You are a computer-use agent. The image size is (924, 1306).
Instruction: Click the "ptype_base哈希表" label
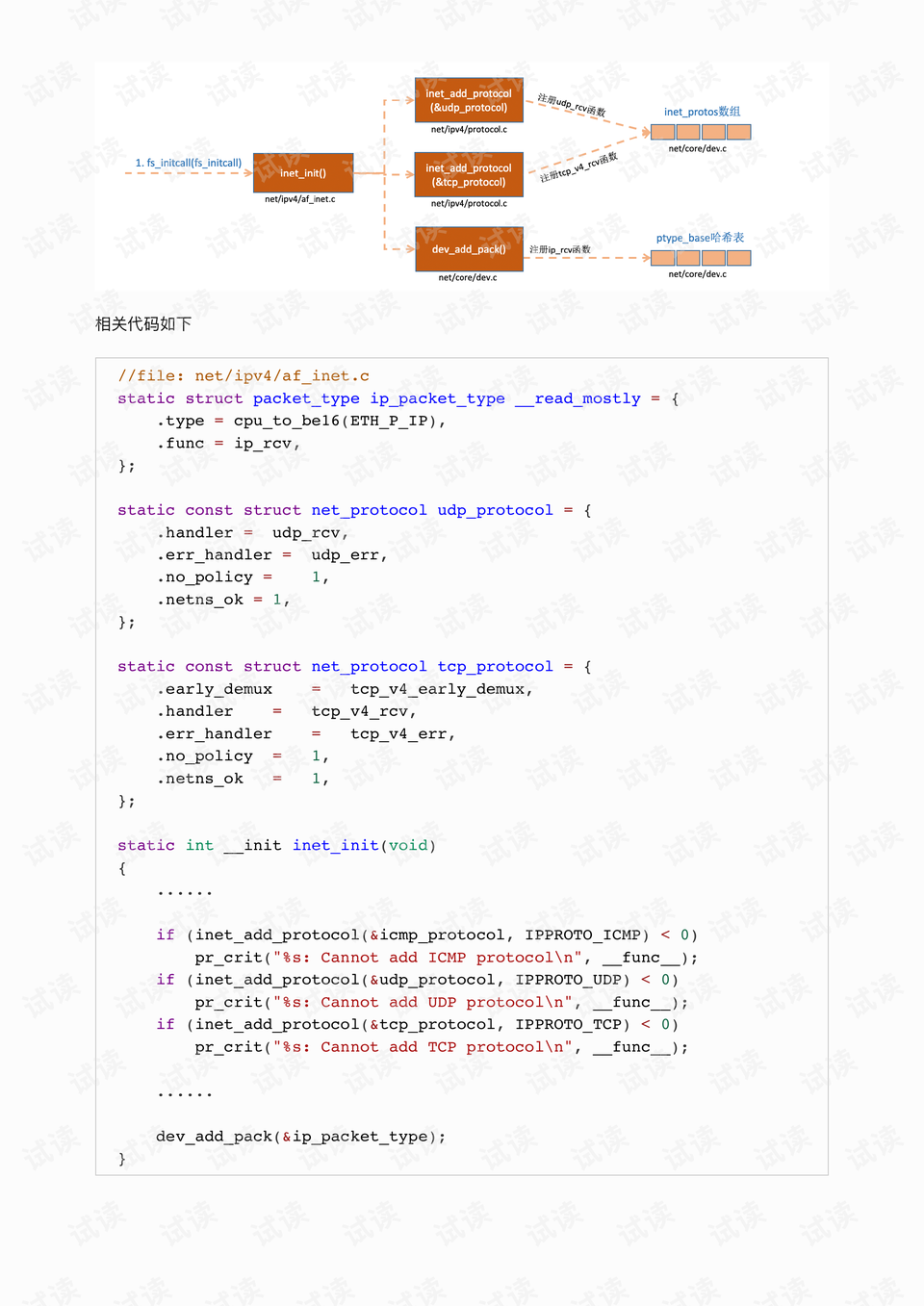click(x=701, y=238)
